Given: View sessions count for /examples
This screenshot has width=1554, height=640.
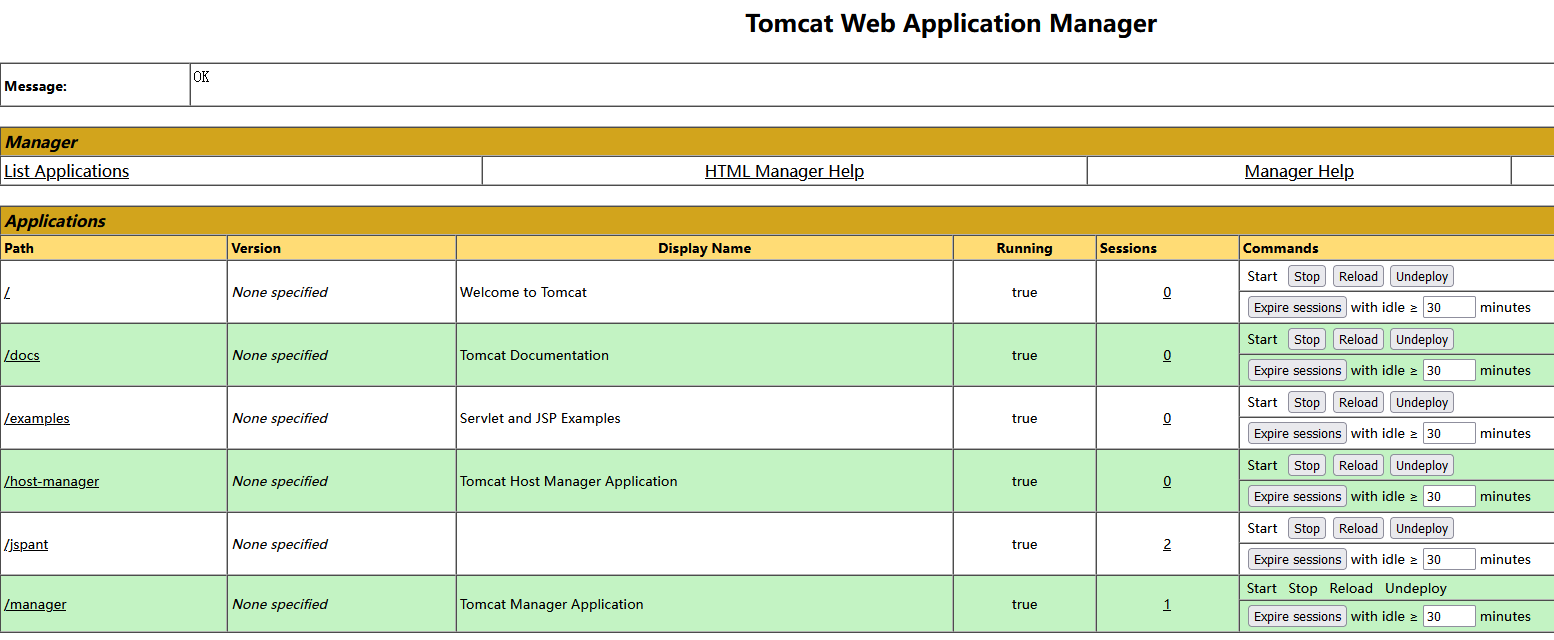Looking at the screenshot, I should click(x=1167, y=418).
